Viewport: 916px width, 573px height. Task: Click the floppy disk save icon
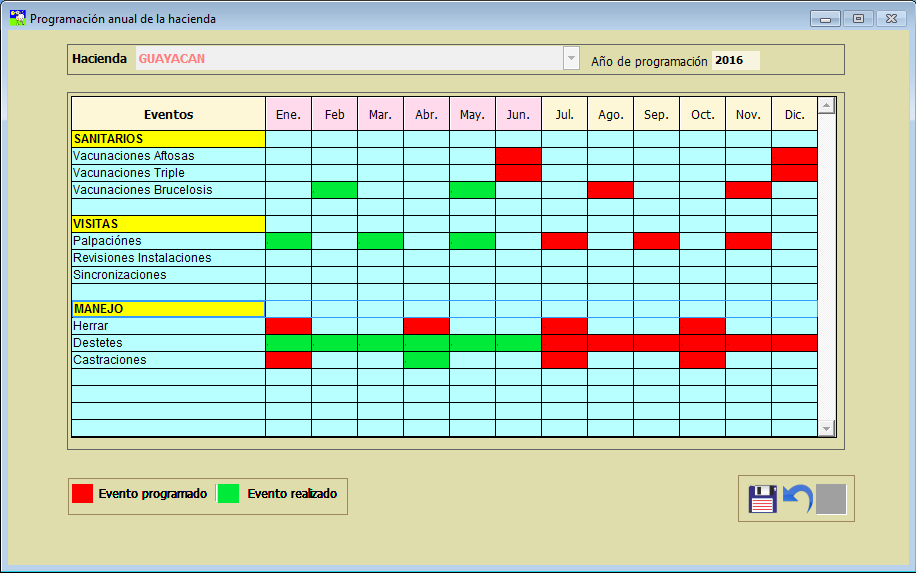tap(763, 499)
